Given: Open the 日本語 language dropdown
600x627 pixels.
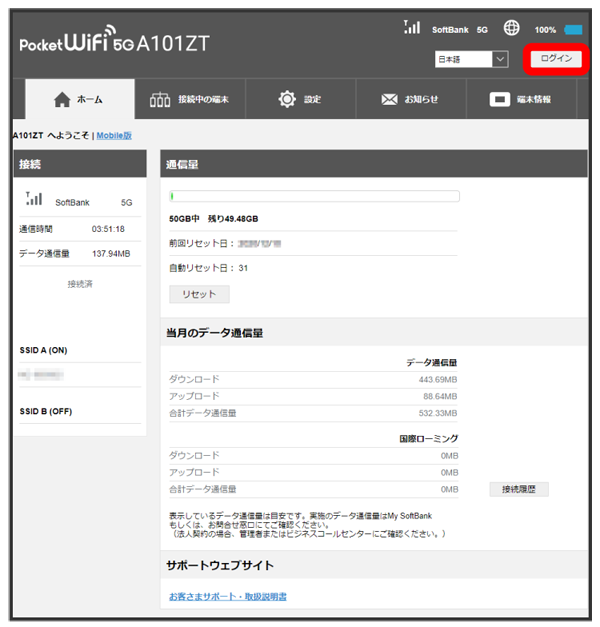Looking at the screenshot, I should (x=472, y=60).
